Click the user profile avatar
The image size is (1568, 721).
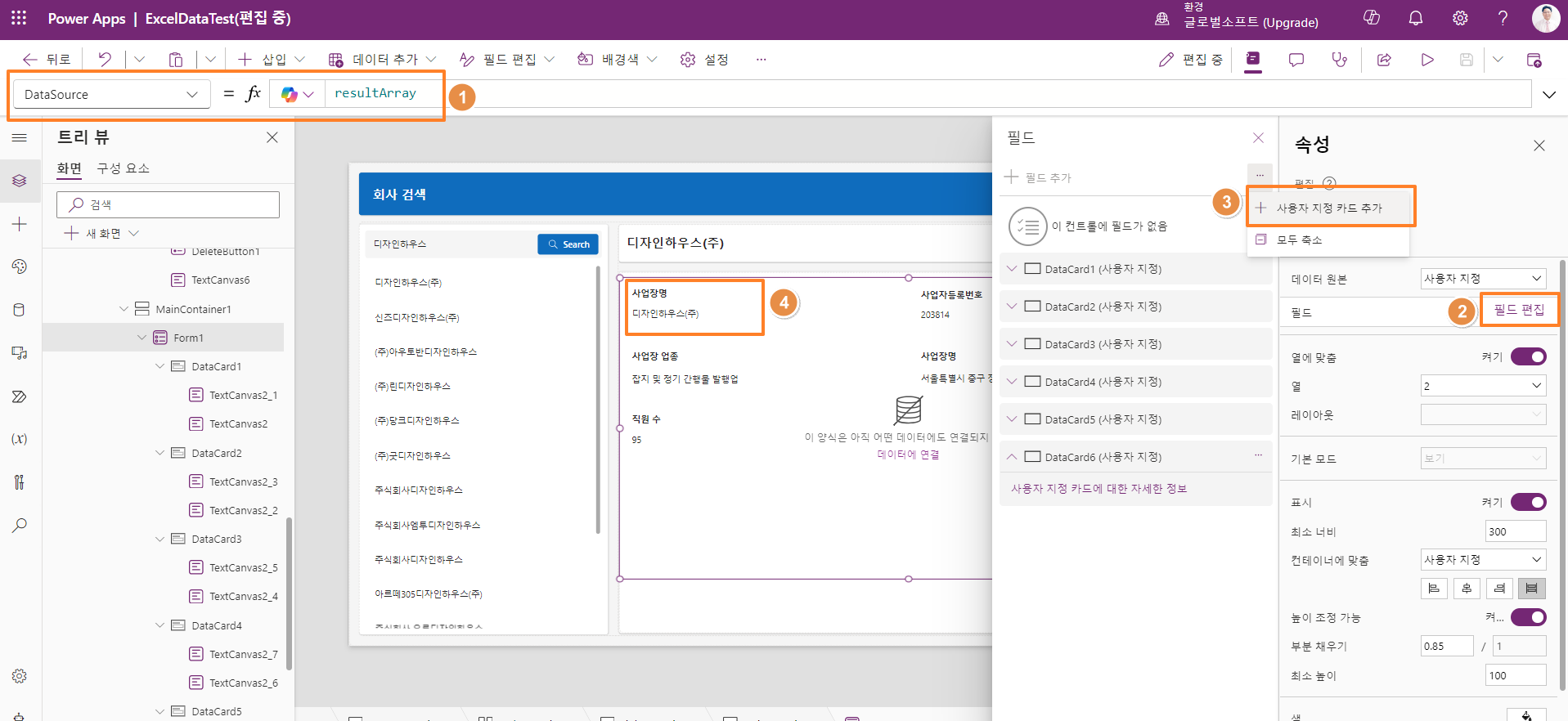coord(1545,18)
